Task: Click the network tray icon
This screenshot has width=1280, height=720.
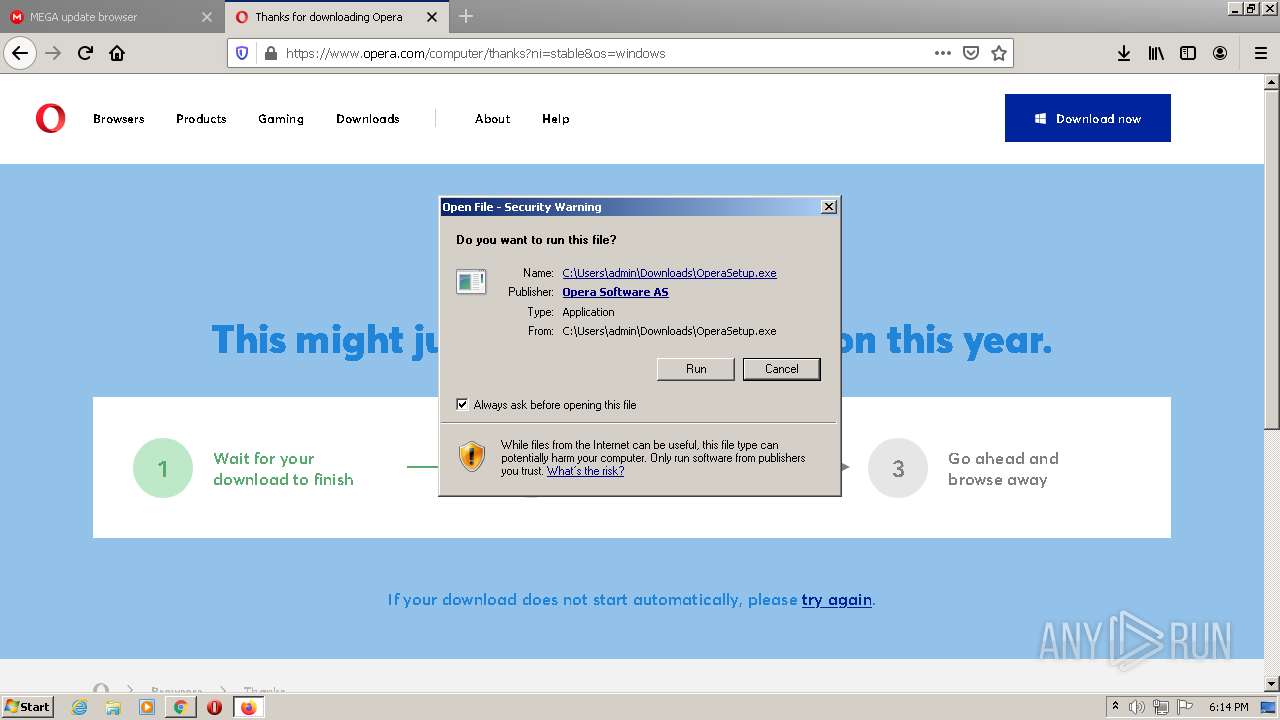Action: pos(1161,707)
